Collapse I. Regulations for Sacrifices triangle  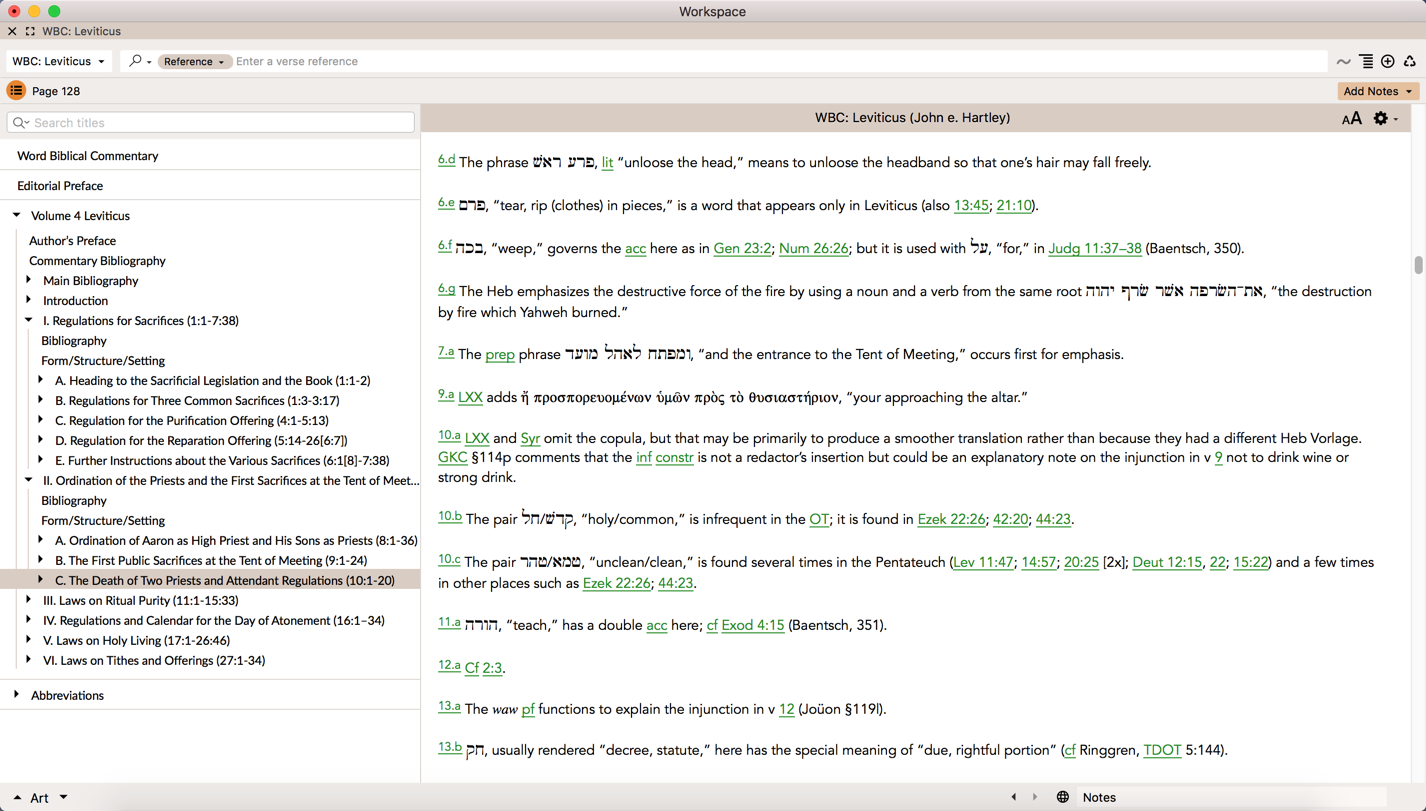point(29,320)
